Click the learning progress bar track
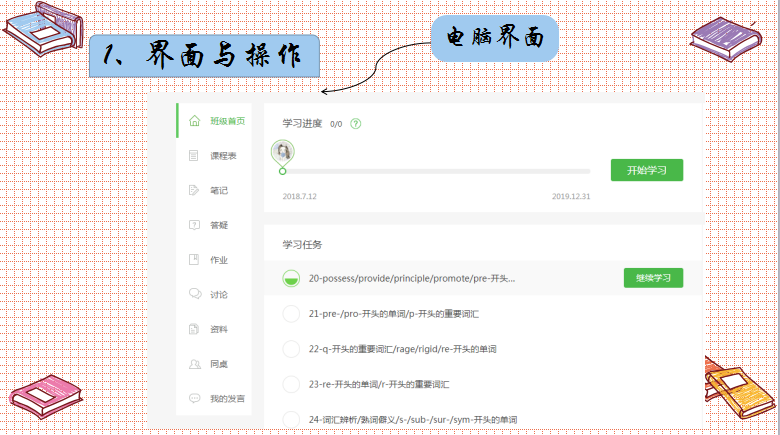Viewport: 780px width, 435px height. (x=436, y=171)
